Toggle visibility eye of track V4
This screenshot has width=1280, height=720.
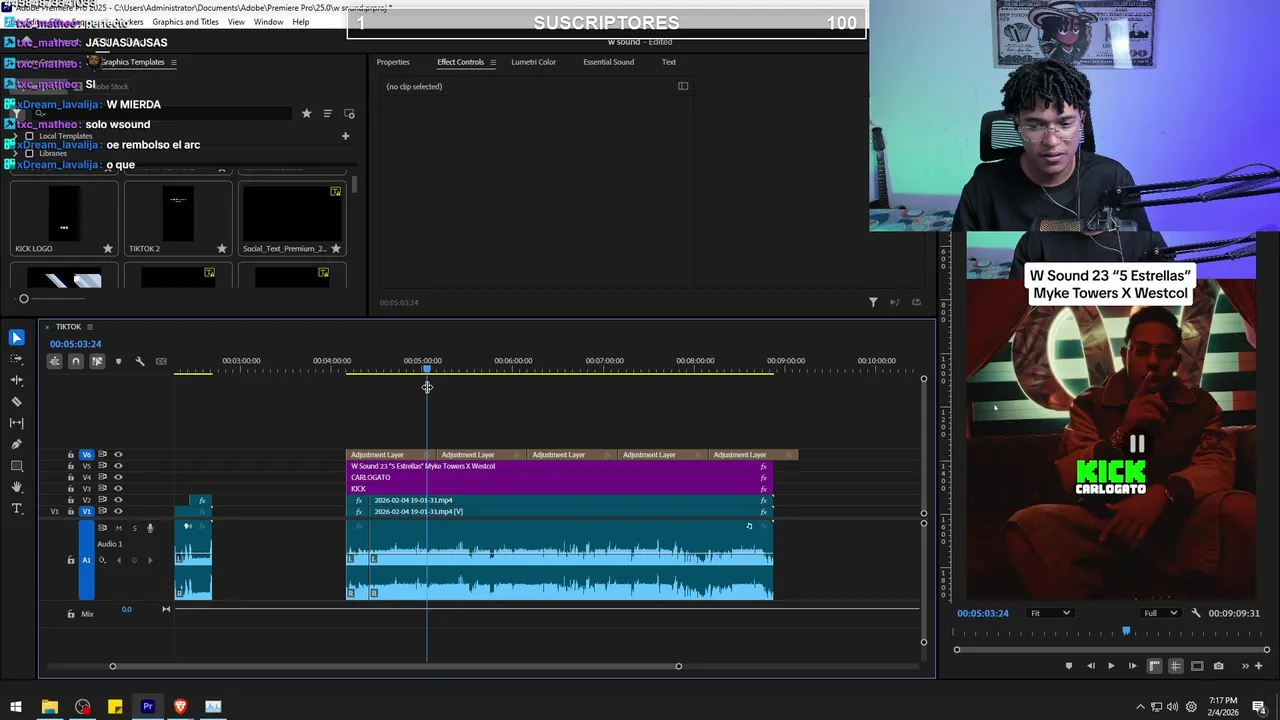pos(118,477)
